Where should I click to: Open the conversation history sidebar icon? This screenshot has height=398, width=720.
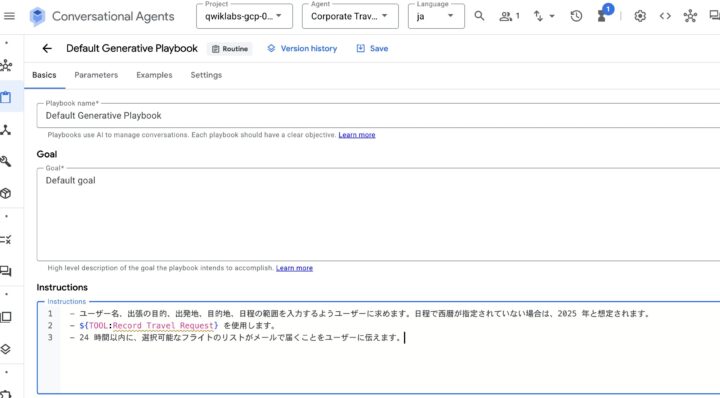[6, 271]
